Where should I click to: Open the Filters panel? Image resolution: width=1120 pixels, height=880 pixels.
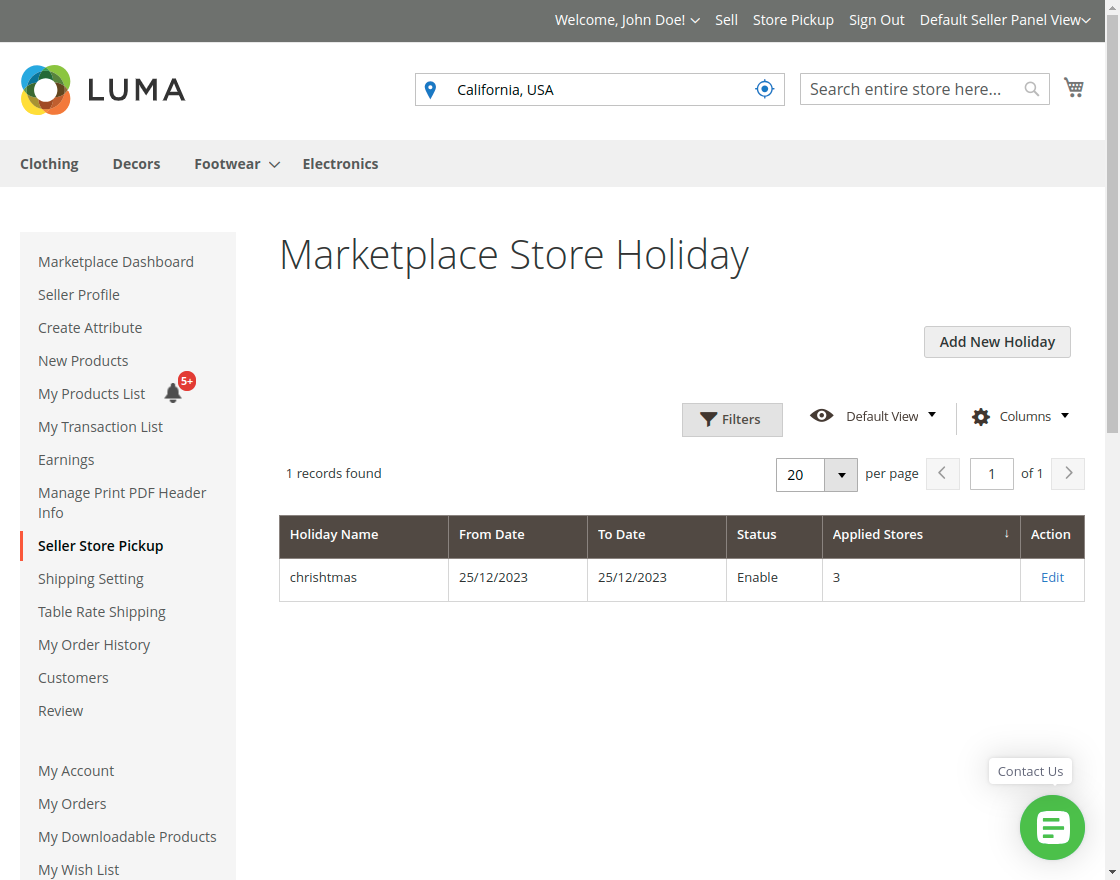coord(732,419)
